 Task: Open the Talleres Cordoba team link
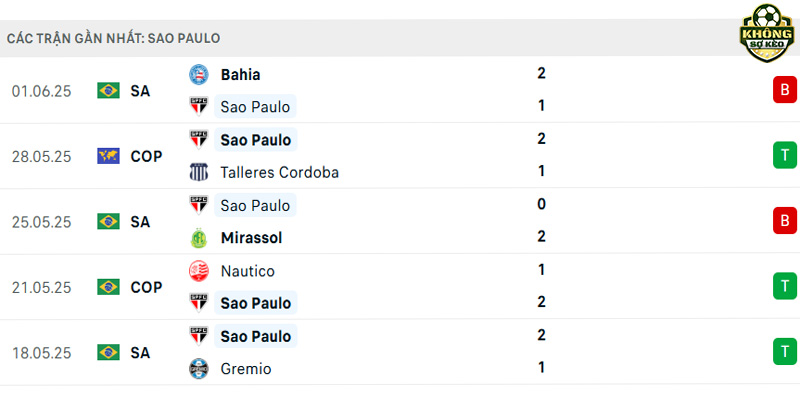280,172
